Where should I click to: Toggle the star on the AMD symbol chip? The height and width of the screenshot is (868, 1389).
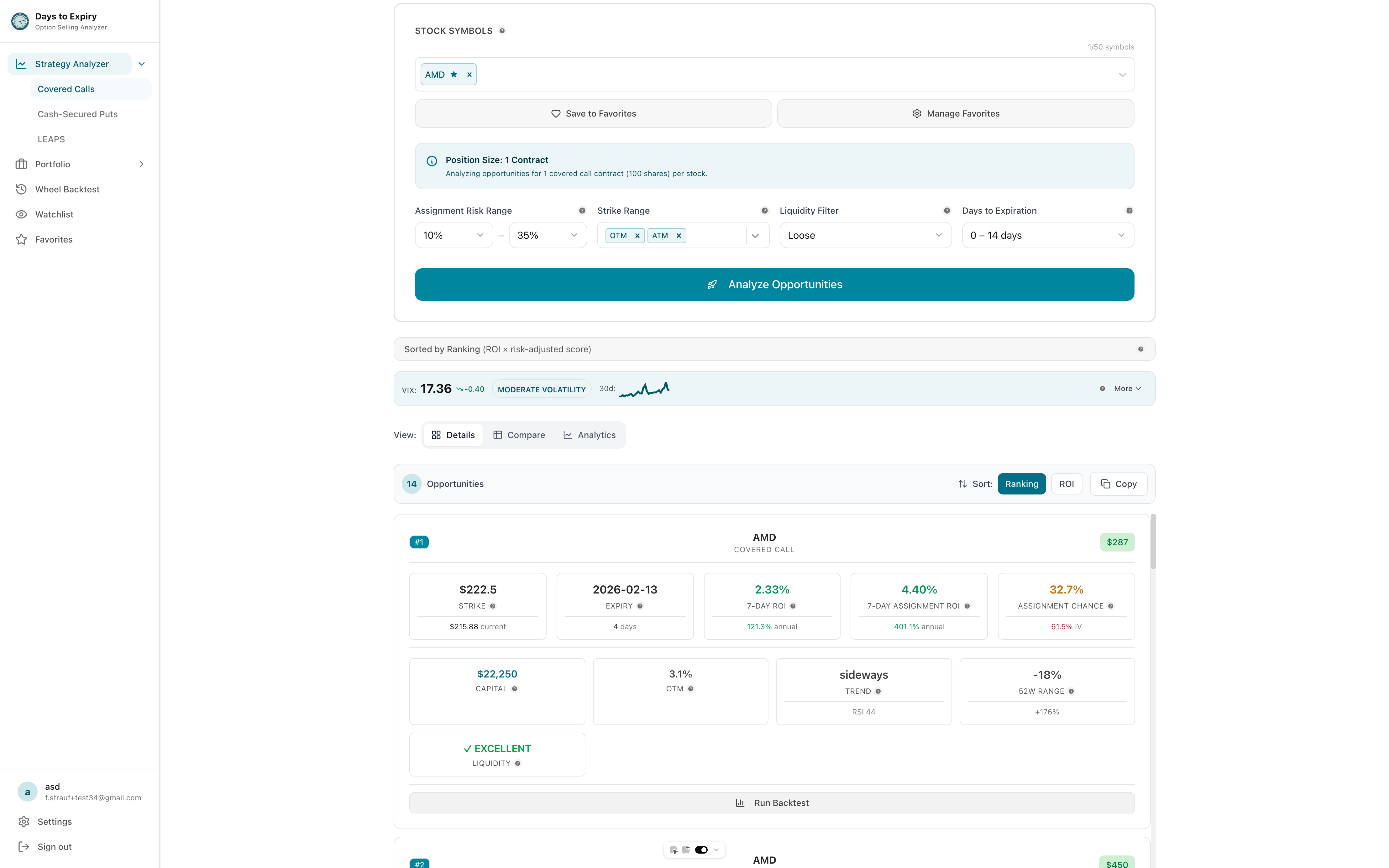(x=453, y=74)
